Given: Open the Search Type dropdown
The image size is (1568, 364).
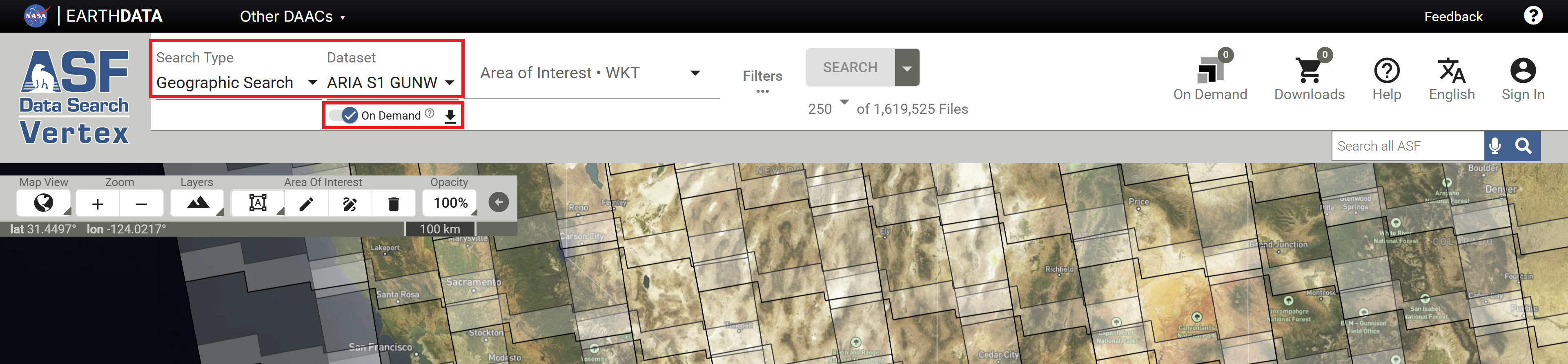Looking at the screenshot, I should (x=236, y=82).
